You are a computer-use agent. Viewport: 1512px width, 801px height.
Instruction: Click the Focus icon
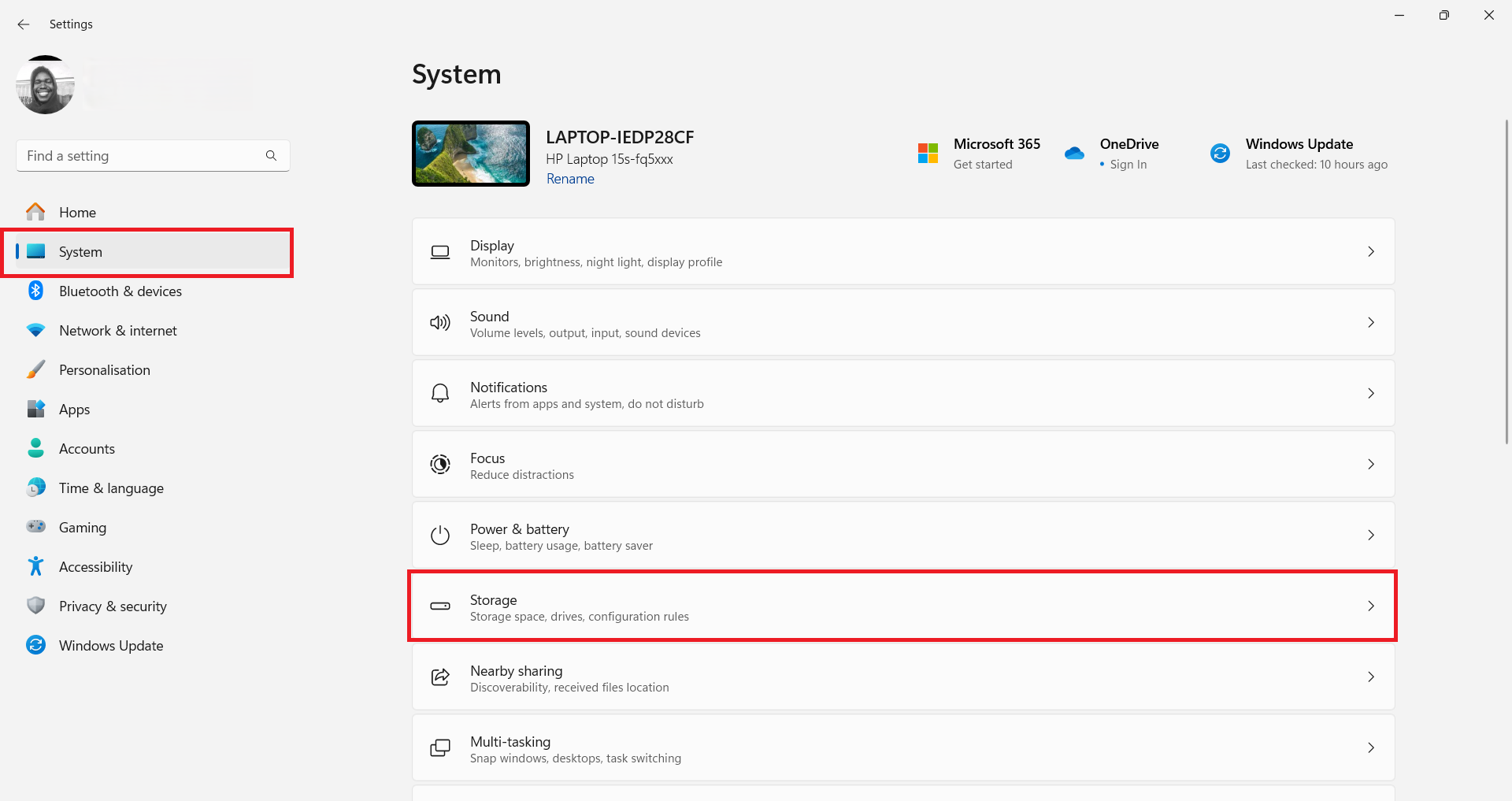click(x=440, y=464)
